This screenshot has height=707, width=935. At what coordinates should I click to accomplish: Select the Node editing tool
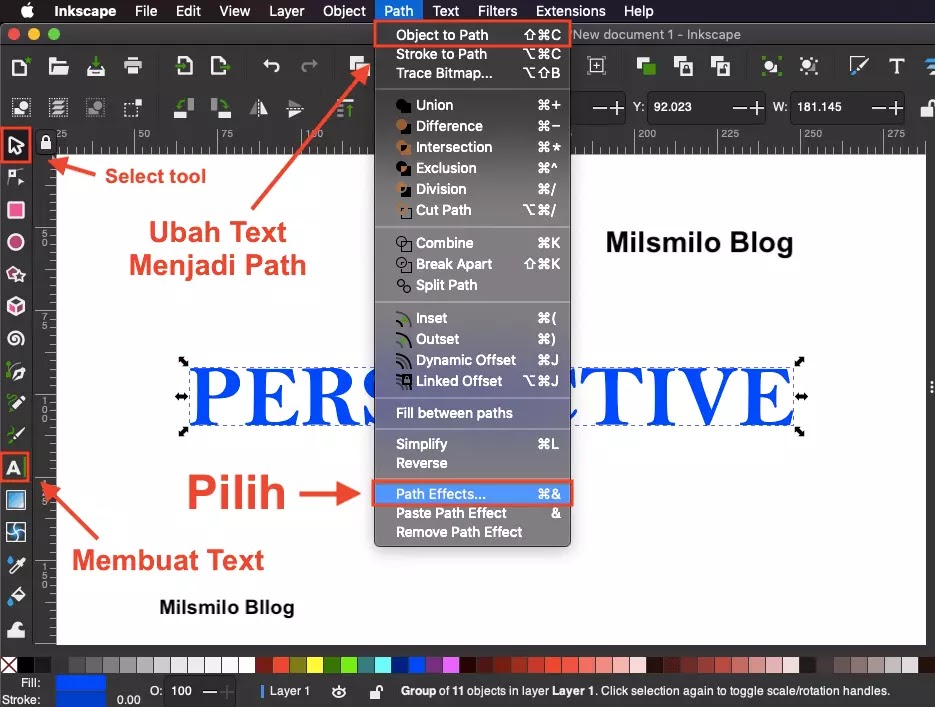pos(16,177)
